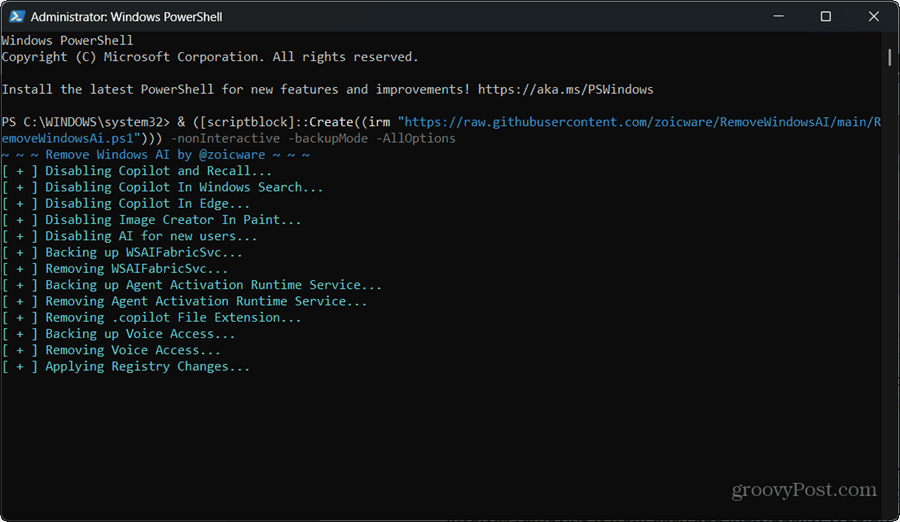The width and height of the screenshot is (900, 522).
Task: Click the vertical scrollbar thumb
Action: click(889, 57)
